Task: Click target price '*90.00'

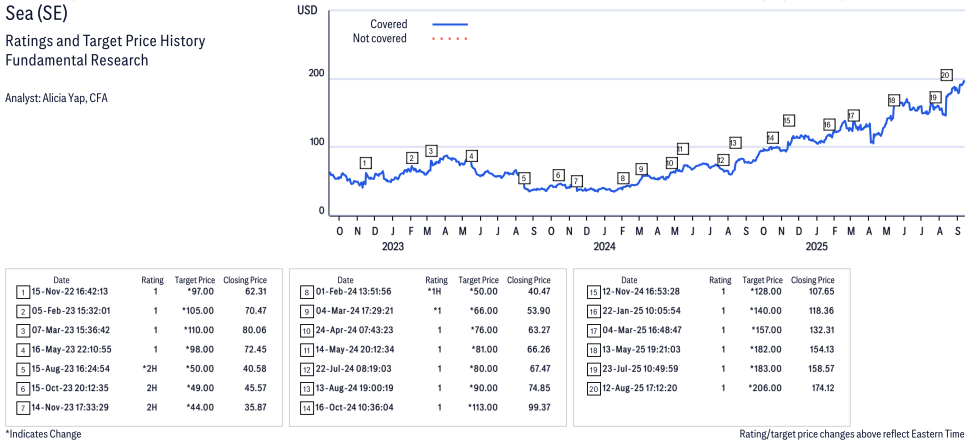Action: coord(484,388)
